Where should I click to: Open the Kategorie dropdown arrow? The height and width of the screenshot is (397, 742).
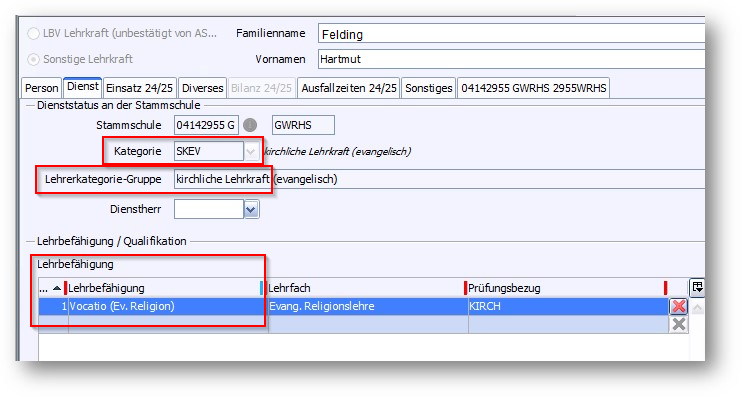pyautogui.click(x=251, y=151)
